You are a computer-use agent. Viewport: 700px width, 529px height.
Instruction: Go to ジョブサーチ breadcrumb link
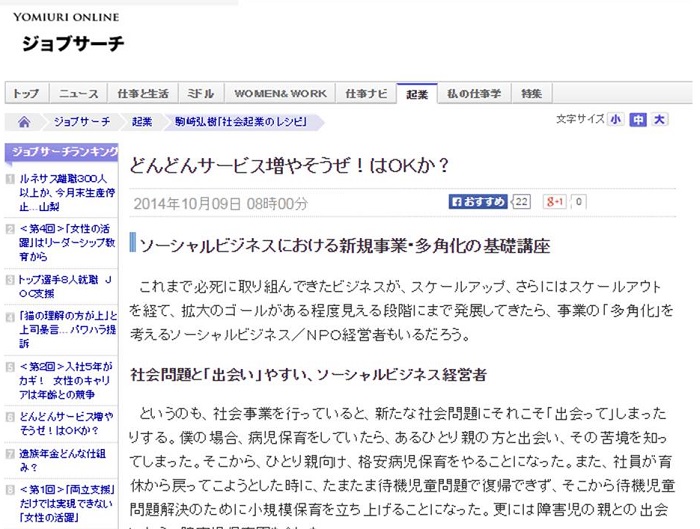click(82, 122)
